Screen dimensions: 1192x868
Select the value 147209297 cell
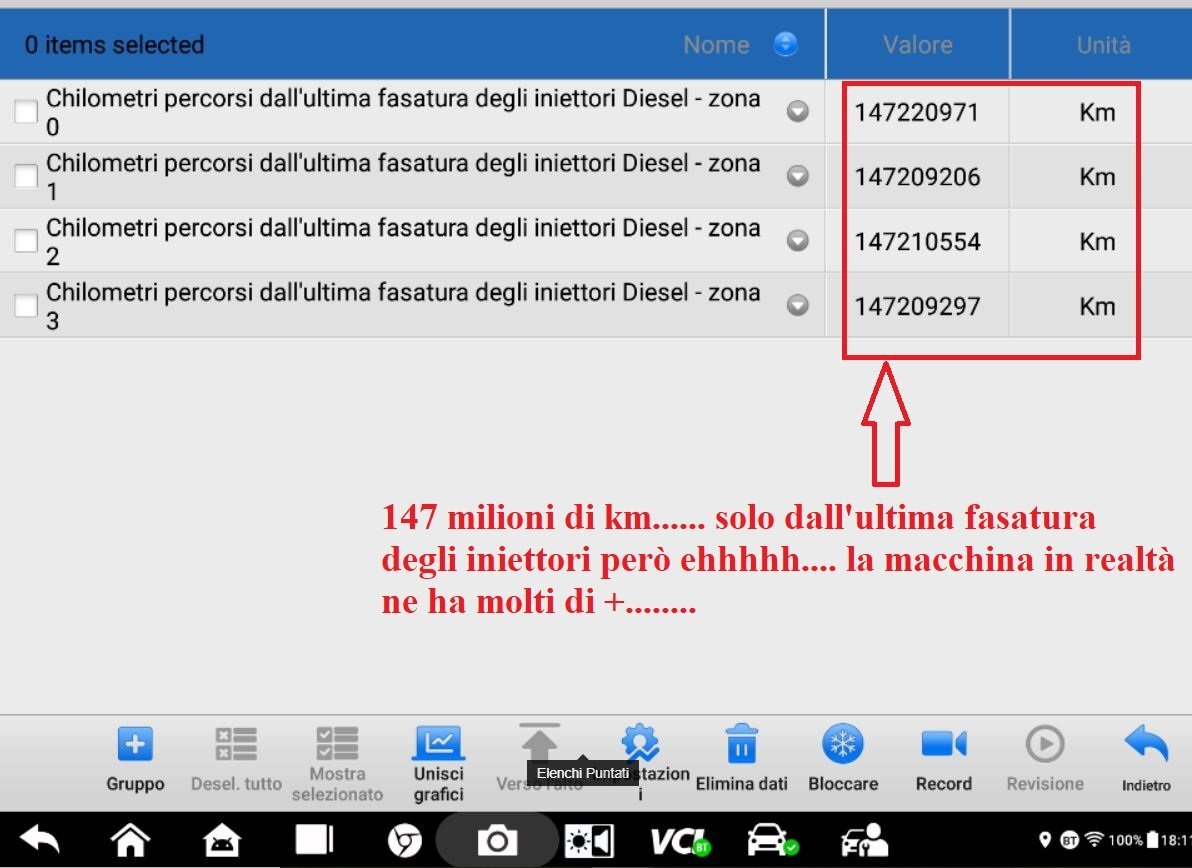(x=917, y=306)
